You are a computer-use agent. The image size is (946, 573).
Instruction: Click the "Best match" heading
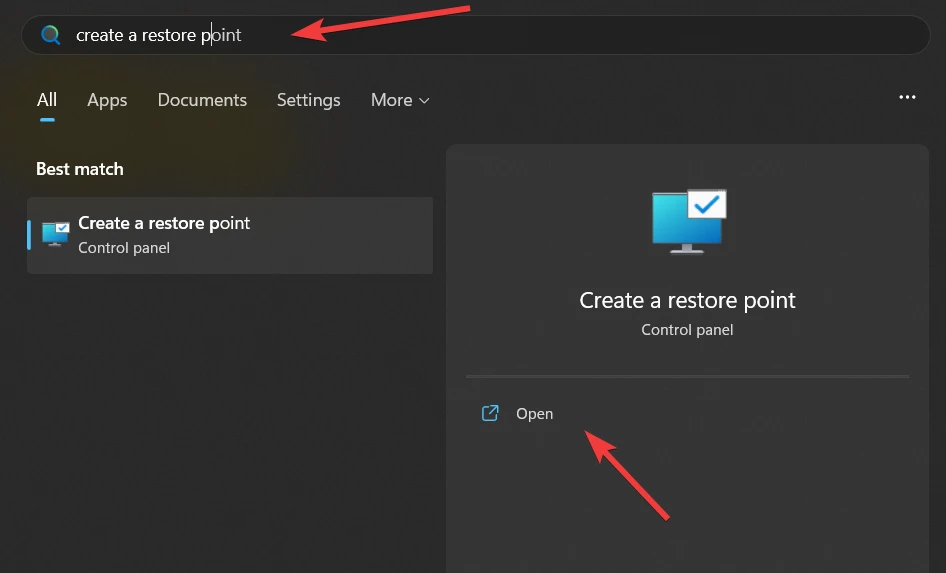point(80,169)
